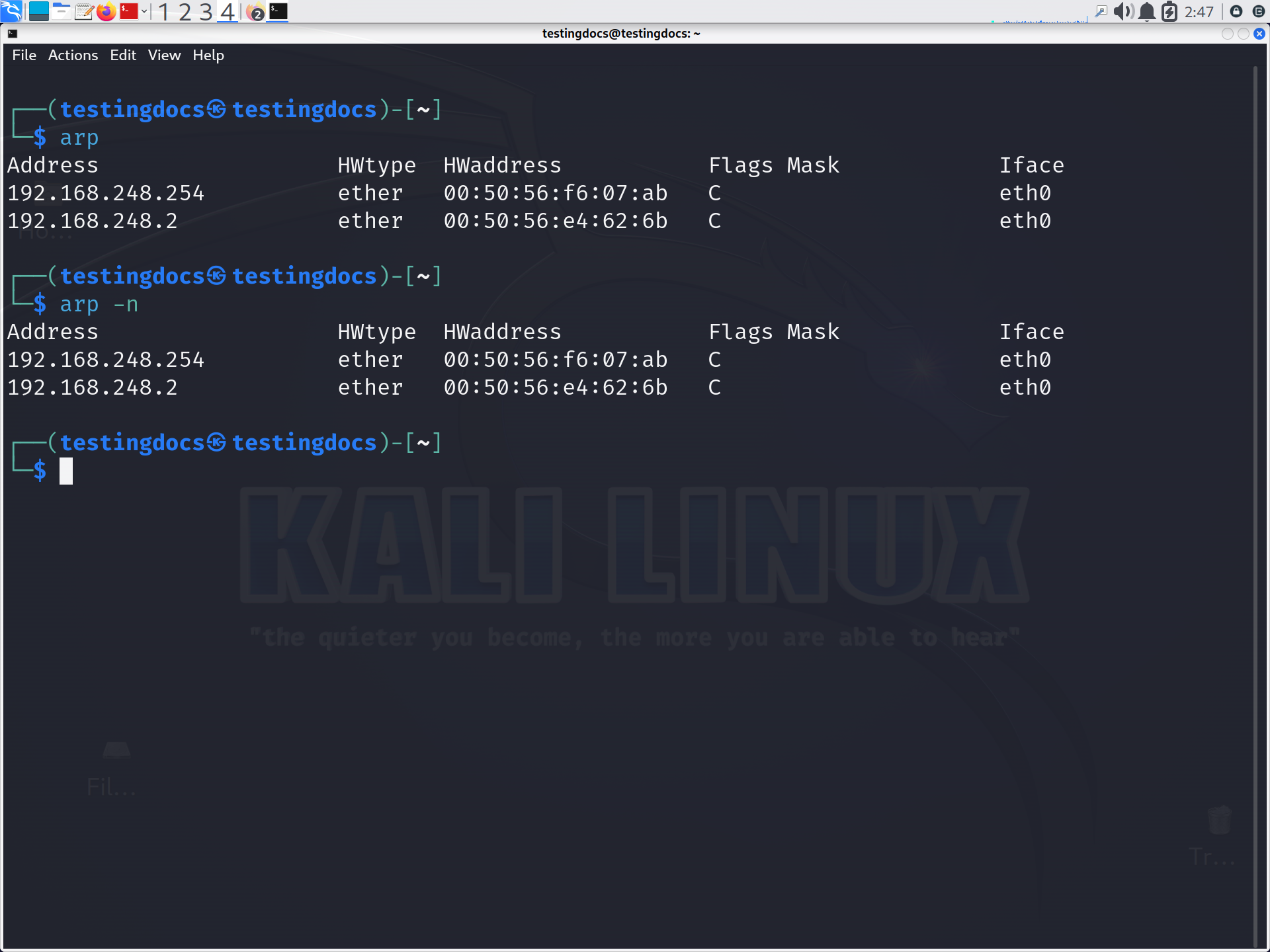
Task: Switch to workspace 1
Action: coord(163,11)
